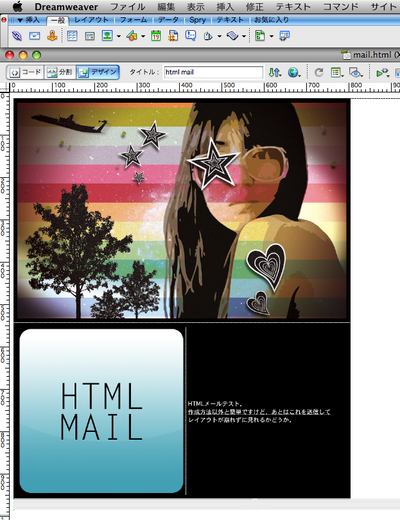
Task: Switch to the お気に入り tab
Action: point(272,20)
